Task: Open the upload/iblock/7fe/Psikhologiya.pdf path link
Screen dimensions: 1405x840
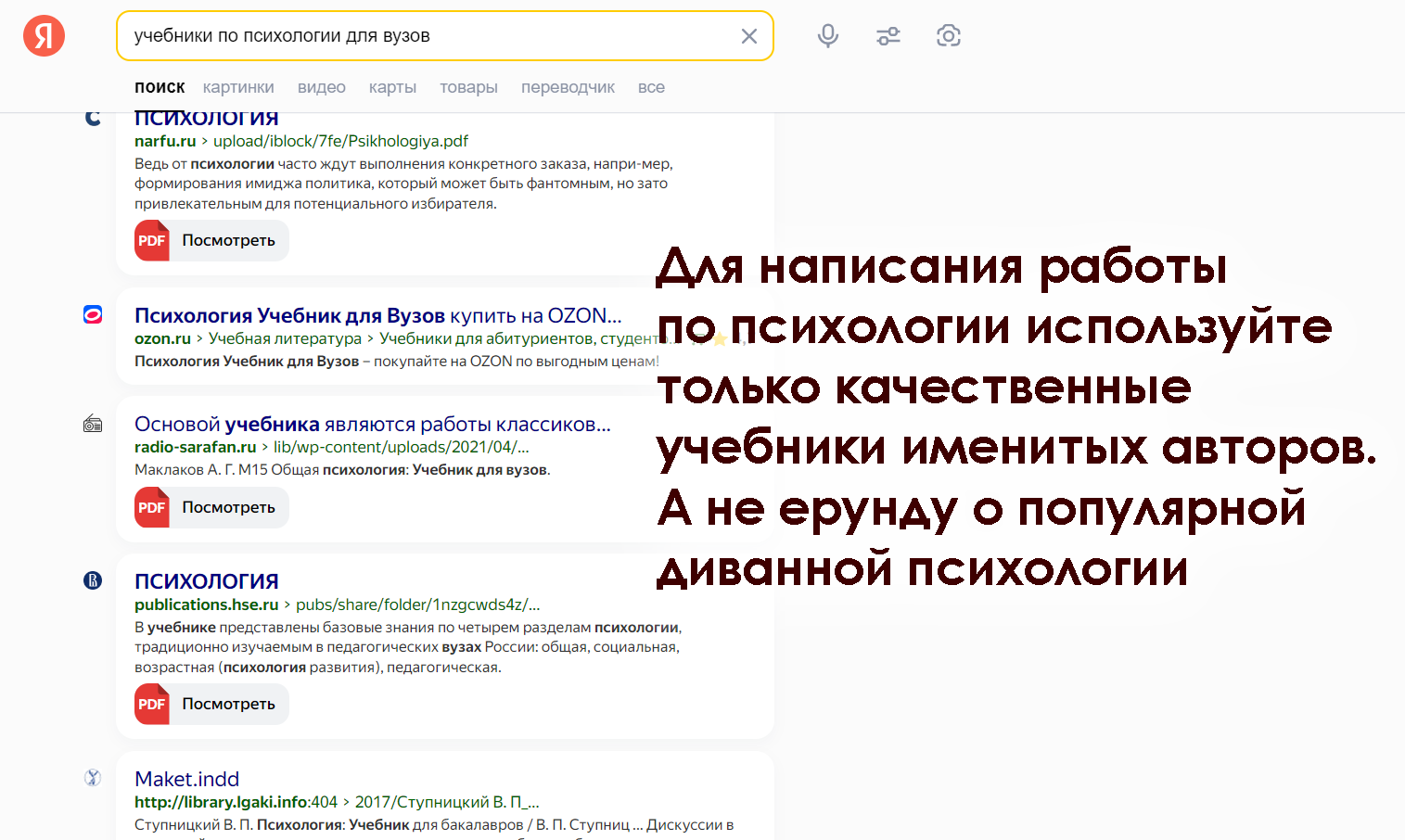Action: [x=340, y=141]
